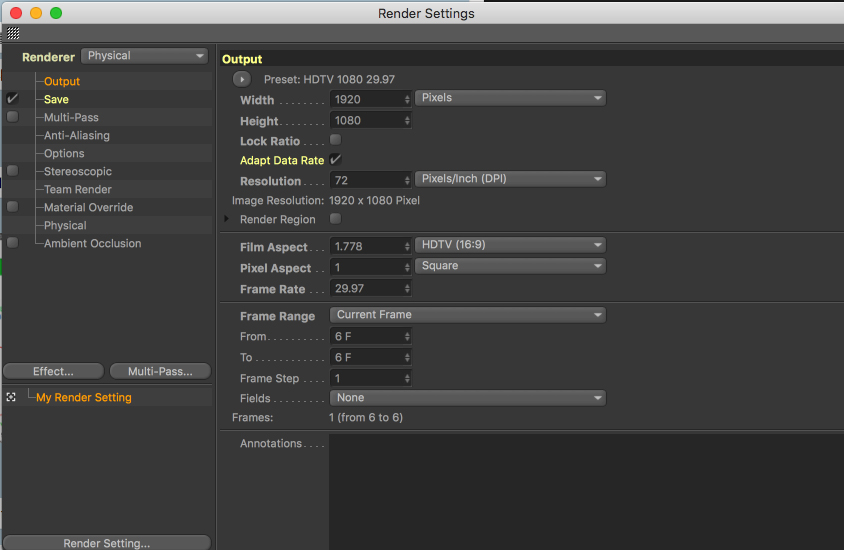Click the Resolution stepper arrows
This screenshot has height=550, width=844.
[x=407, y=180]
